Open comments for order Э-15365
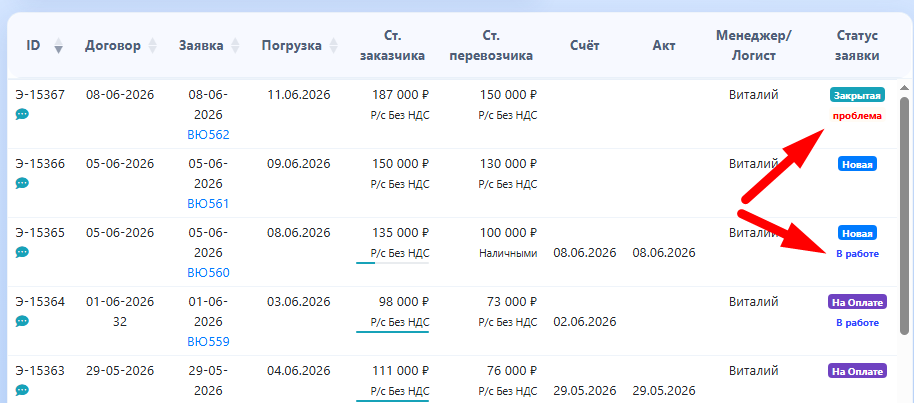Image resolution: width=914 pixels, height=403 pixels. (x=22, y=252)
